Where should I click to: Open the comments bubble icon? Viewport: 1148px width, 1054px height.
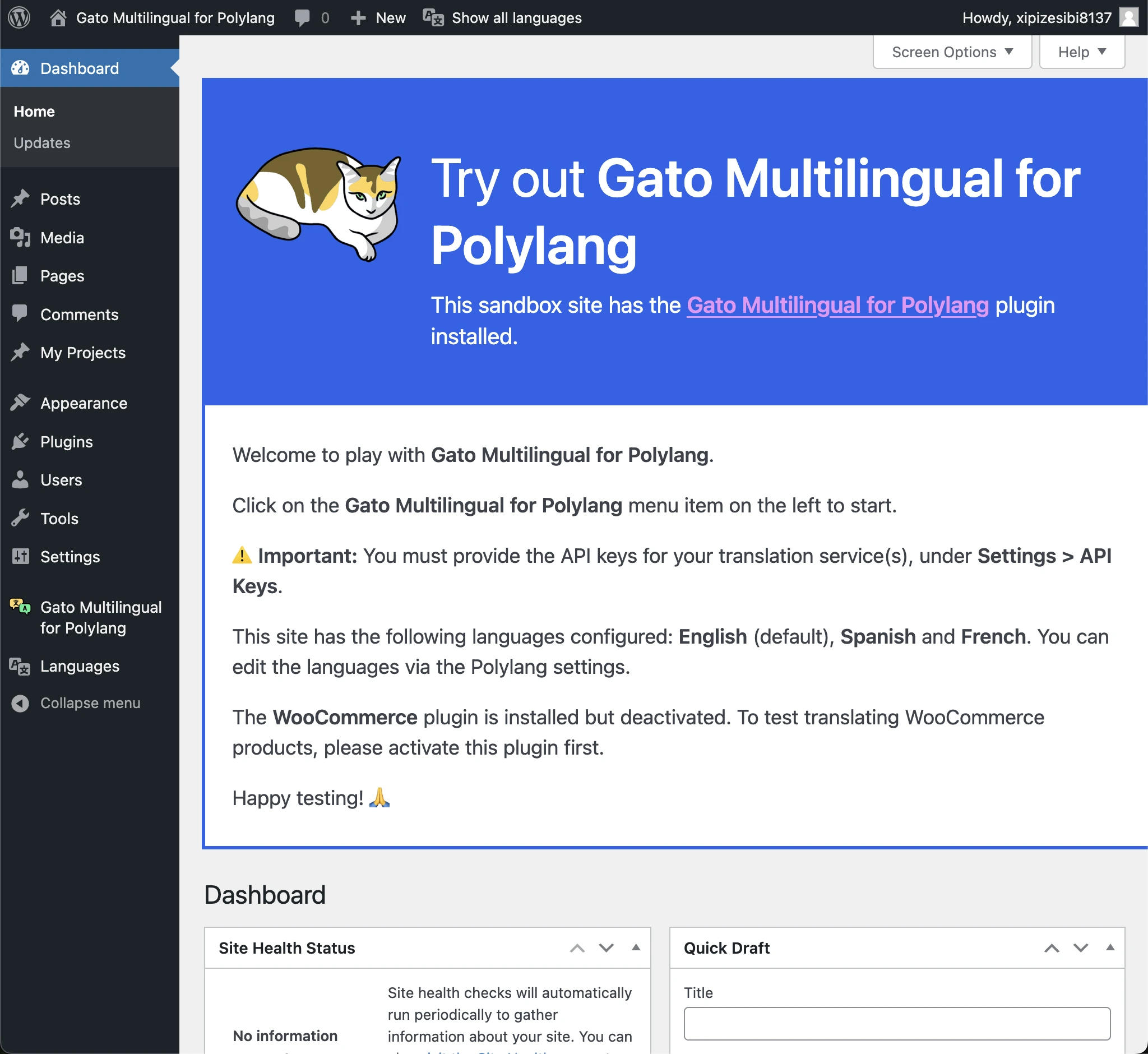(x=302, y=18)
